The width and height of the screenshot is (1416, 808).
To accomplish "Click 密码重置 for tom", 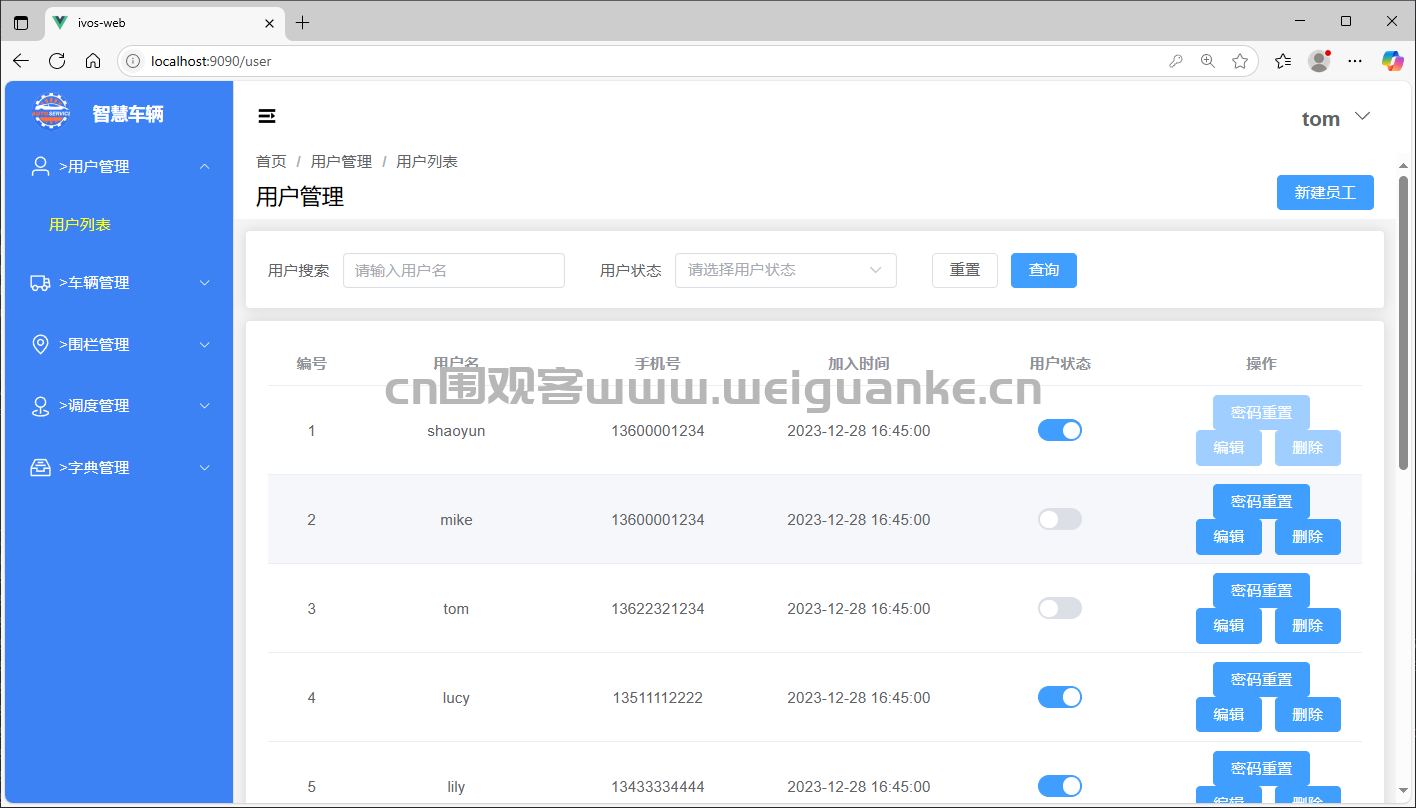I will pyautogui.click(x=1261, y=590).
